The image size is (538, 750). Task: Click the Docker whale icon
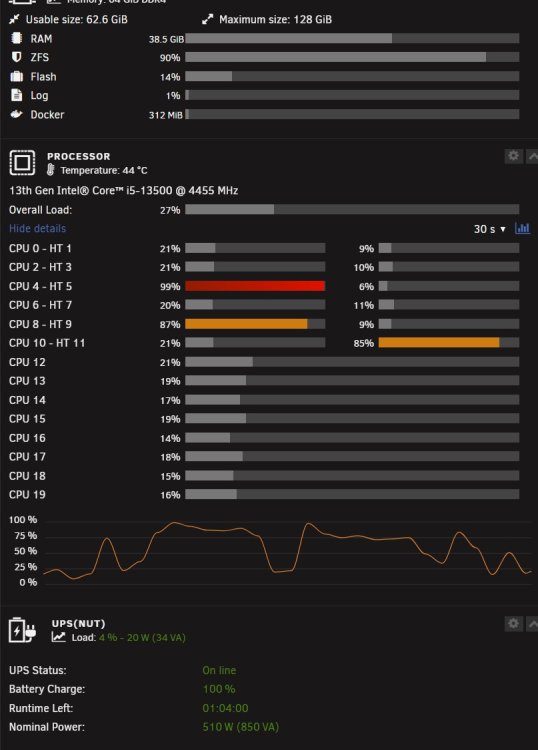click(x=16, y=114)
